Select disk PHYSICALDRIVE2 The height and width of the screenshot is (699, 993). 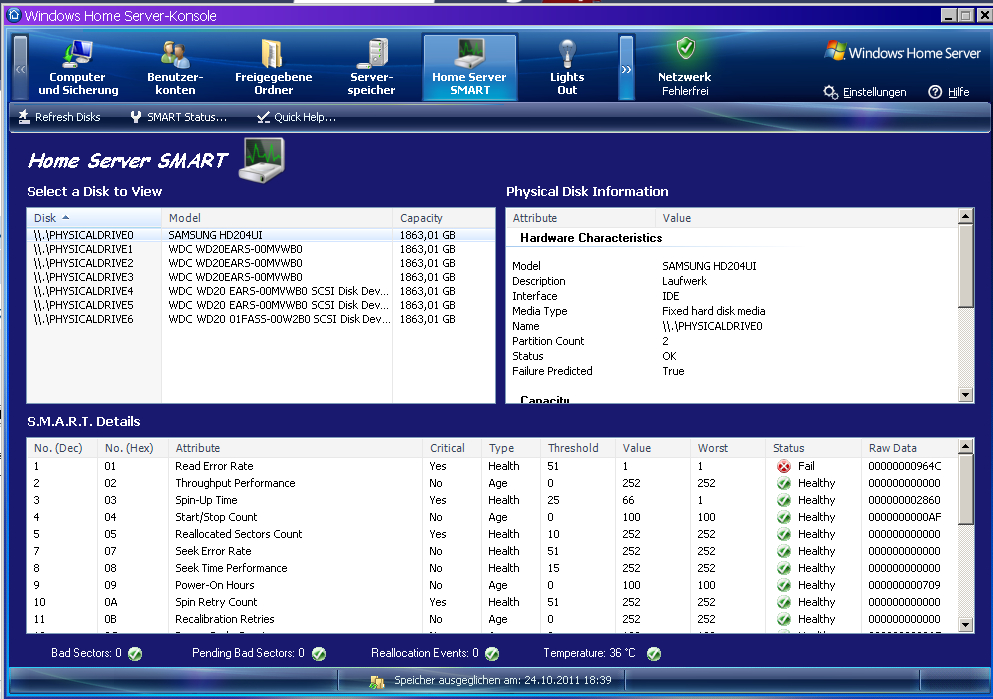260,263
